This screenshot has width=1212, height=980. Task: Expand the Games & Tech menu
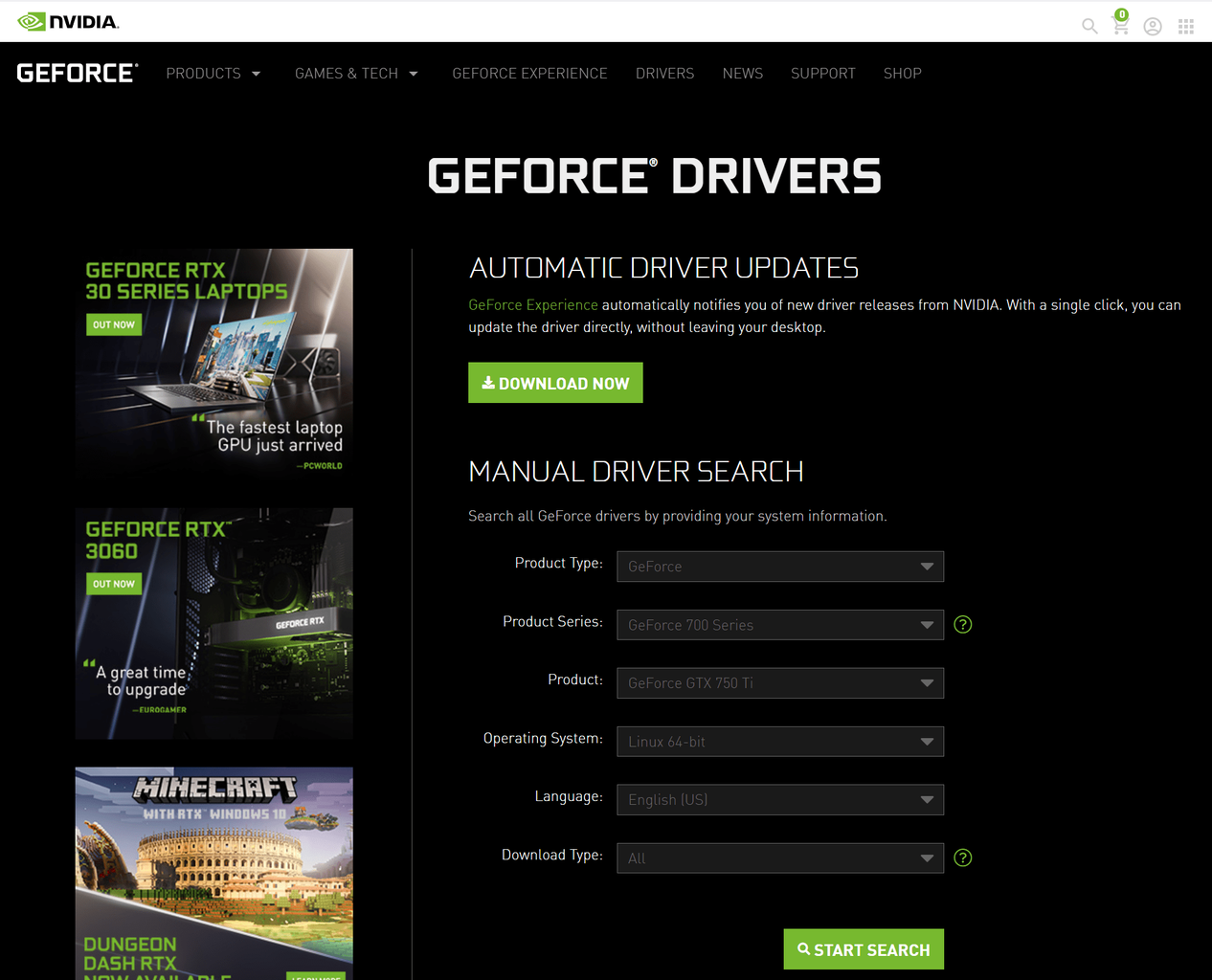pyautogui.click(x=356, y=74)
